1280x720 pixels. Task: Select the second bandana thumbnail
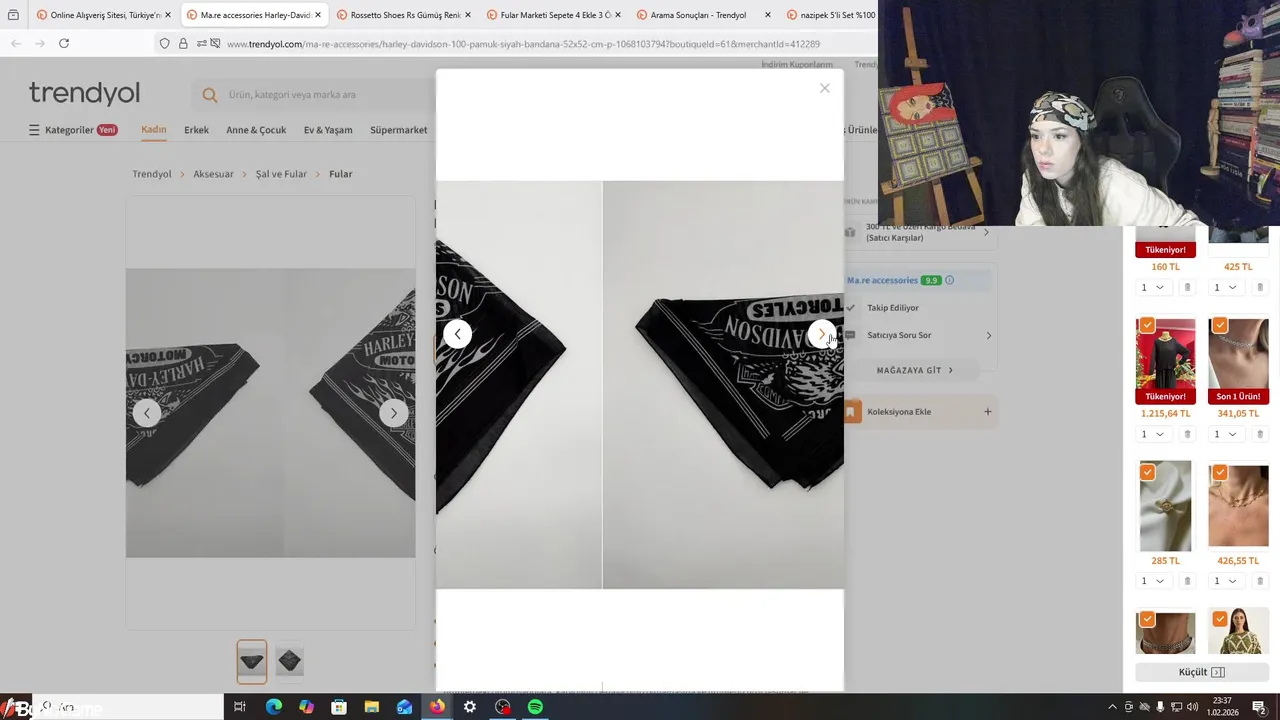click(x=290, y=661)
